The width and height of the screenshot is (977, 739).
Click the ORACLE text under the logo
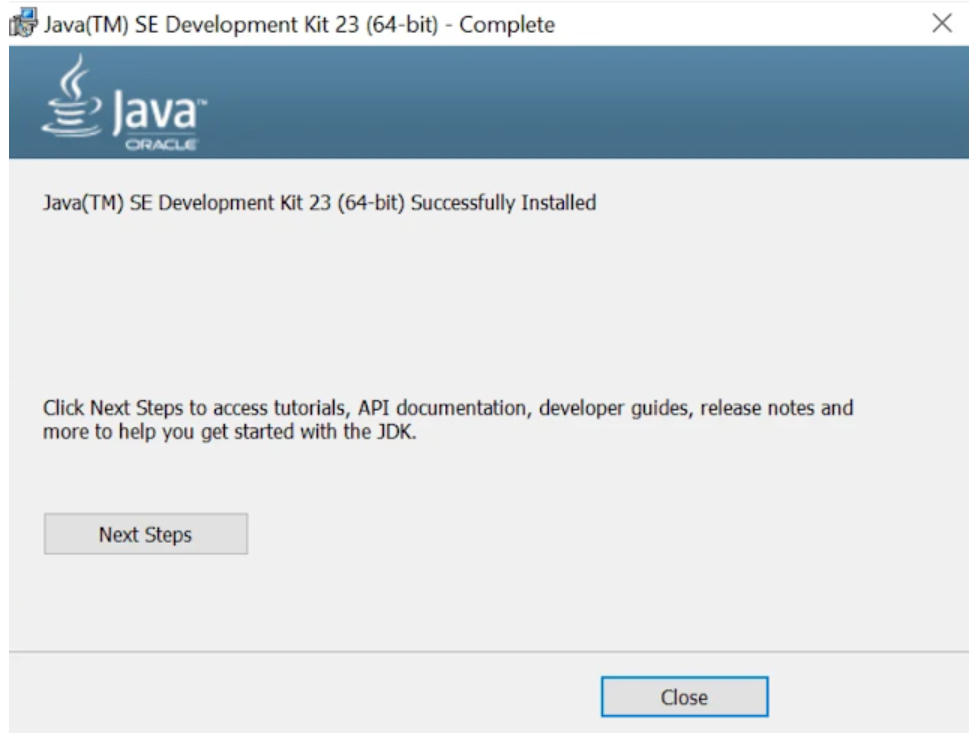(x=161, y=145)
